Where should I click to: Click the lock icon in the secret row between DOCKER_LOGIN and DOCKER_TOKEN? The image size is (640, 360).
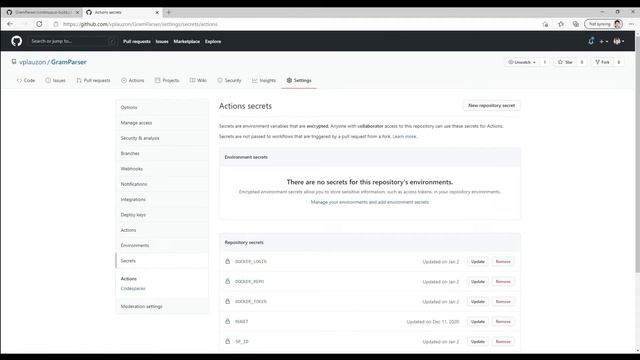click(x=228, y=281)
